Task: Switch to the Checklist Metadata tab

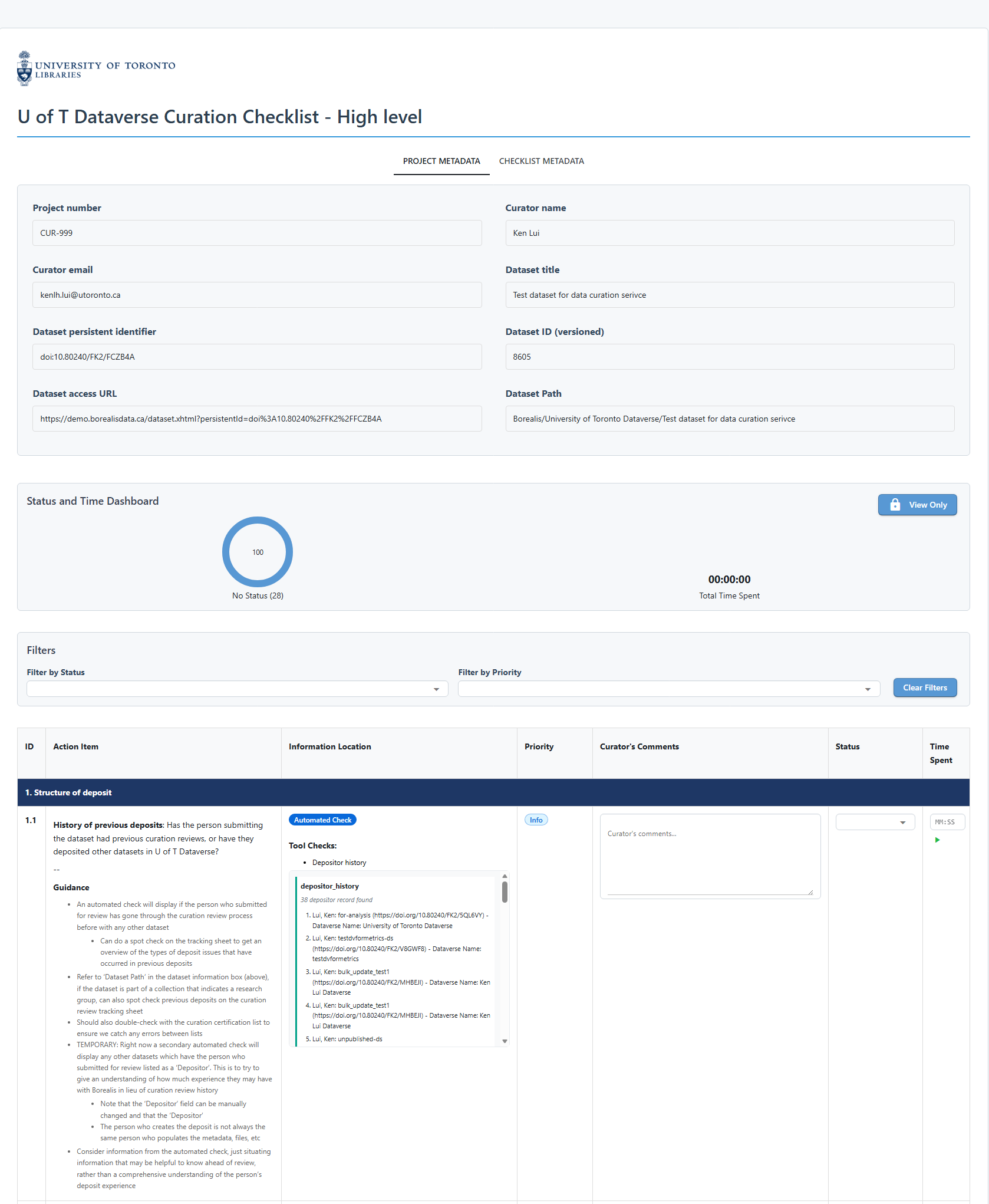Action: [541, 161]
